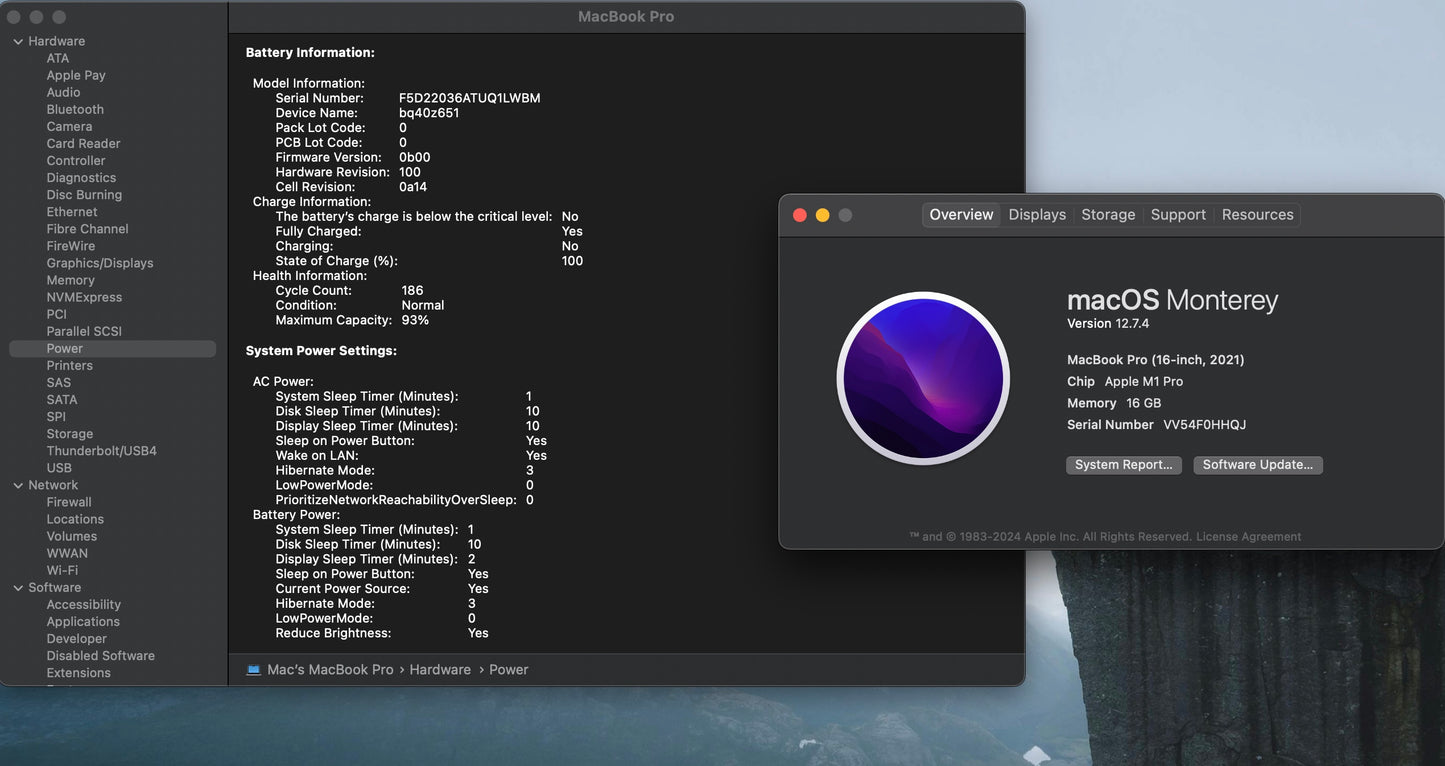Open the Resources tab
This screenshot has width=1445, height=766.
[1257, 214]
